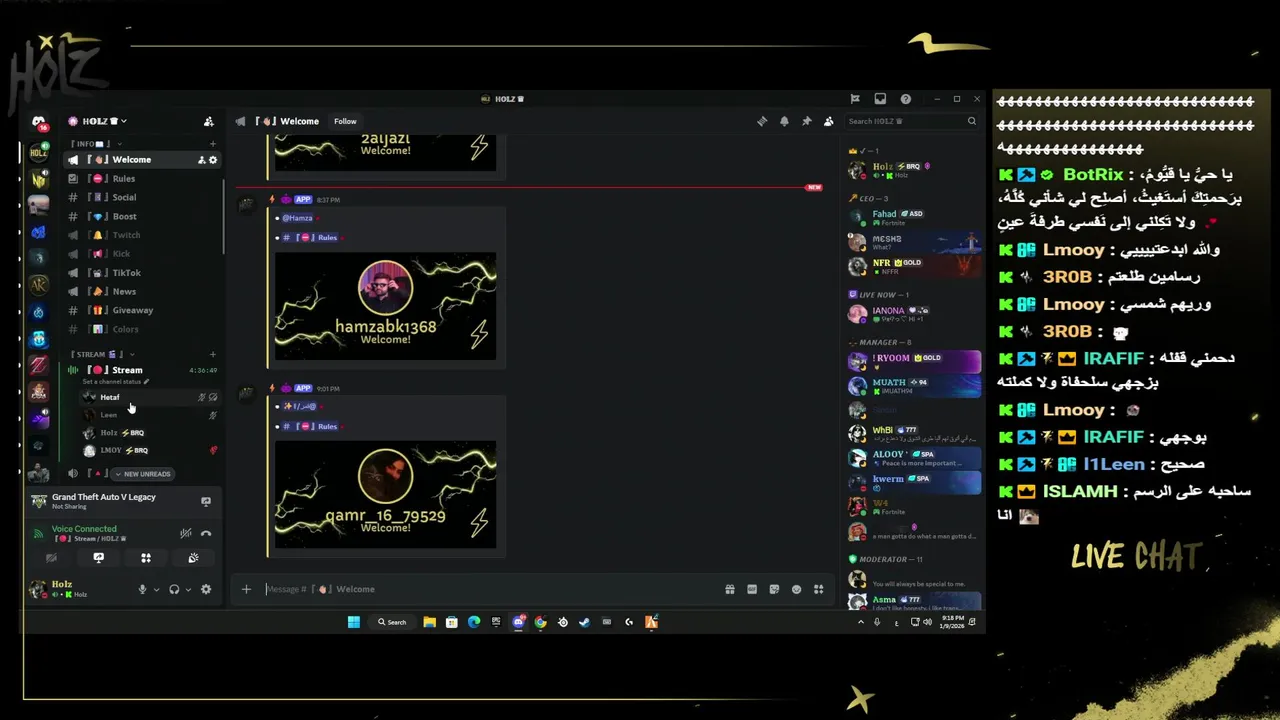Open hamzabk1368 welcome banner image

click(386, 305)
